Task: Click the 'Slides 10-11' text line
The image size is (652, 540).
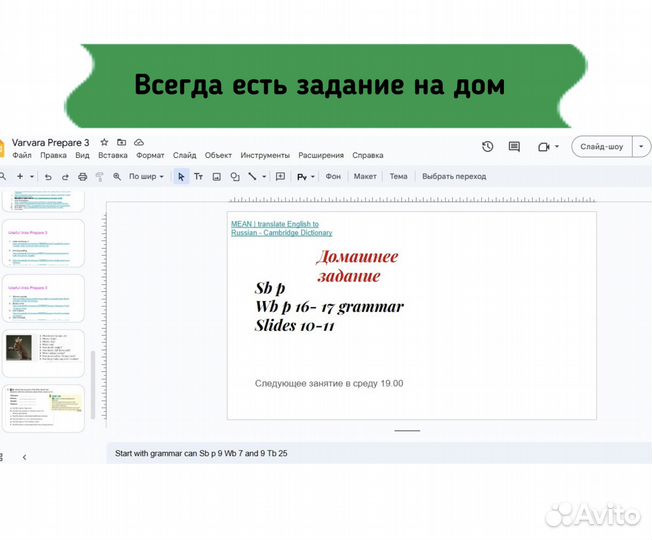Action: [295, 325]
